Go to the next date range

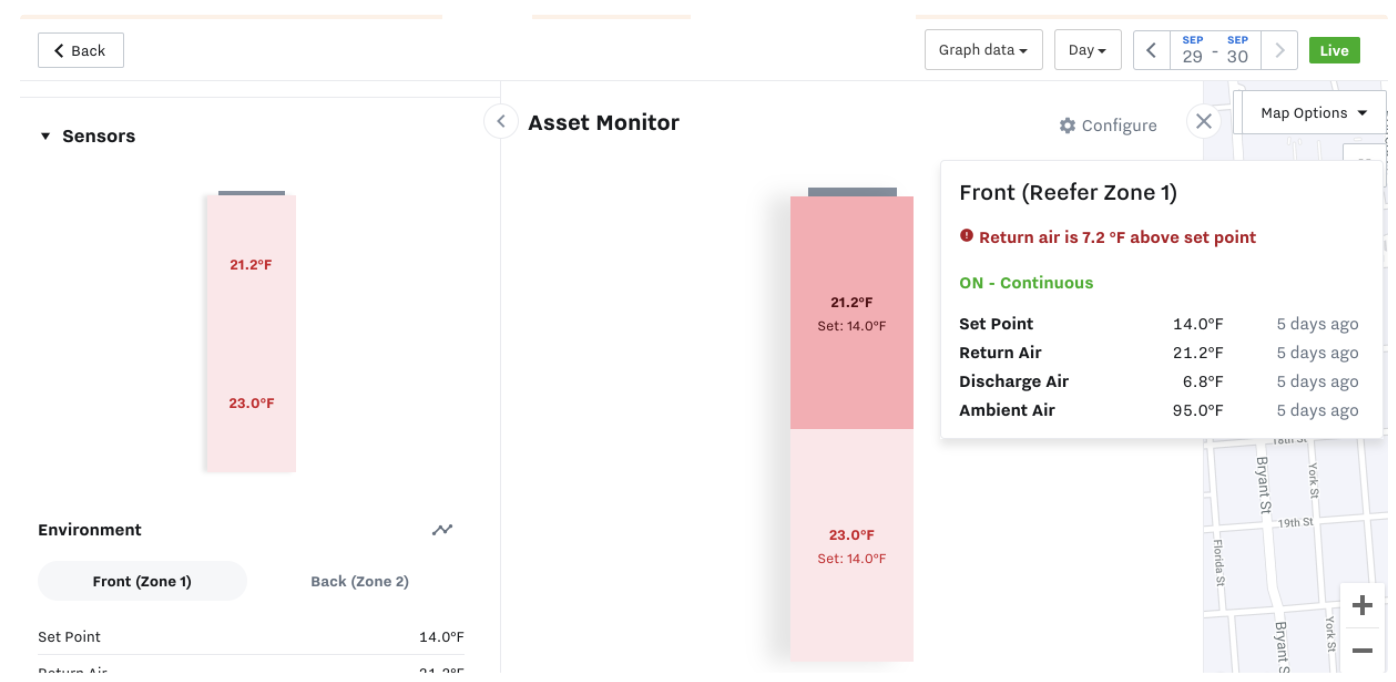coord(1280,50)
